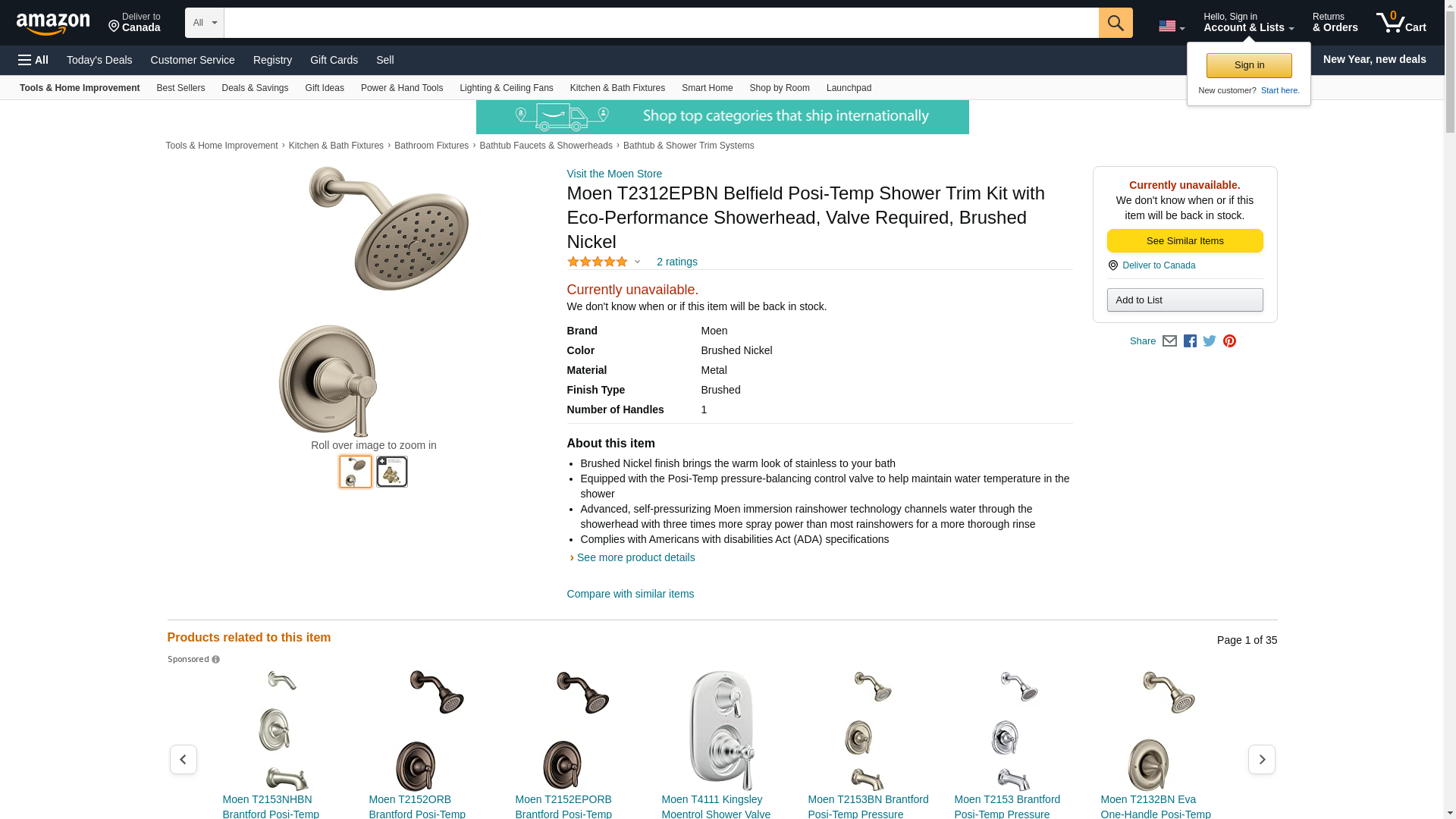
Task: Open the language flag selector dropdown
Action: point(1171,26)
